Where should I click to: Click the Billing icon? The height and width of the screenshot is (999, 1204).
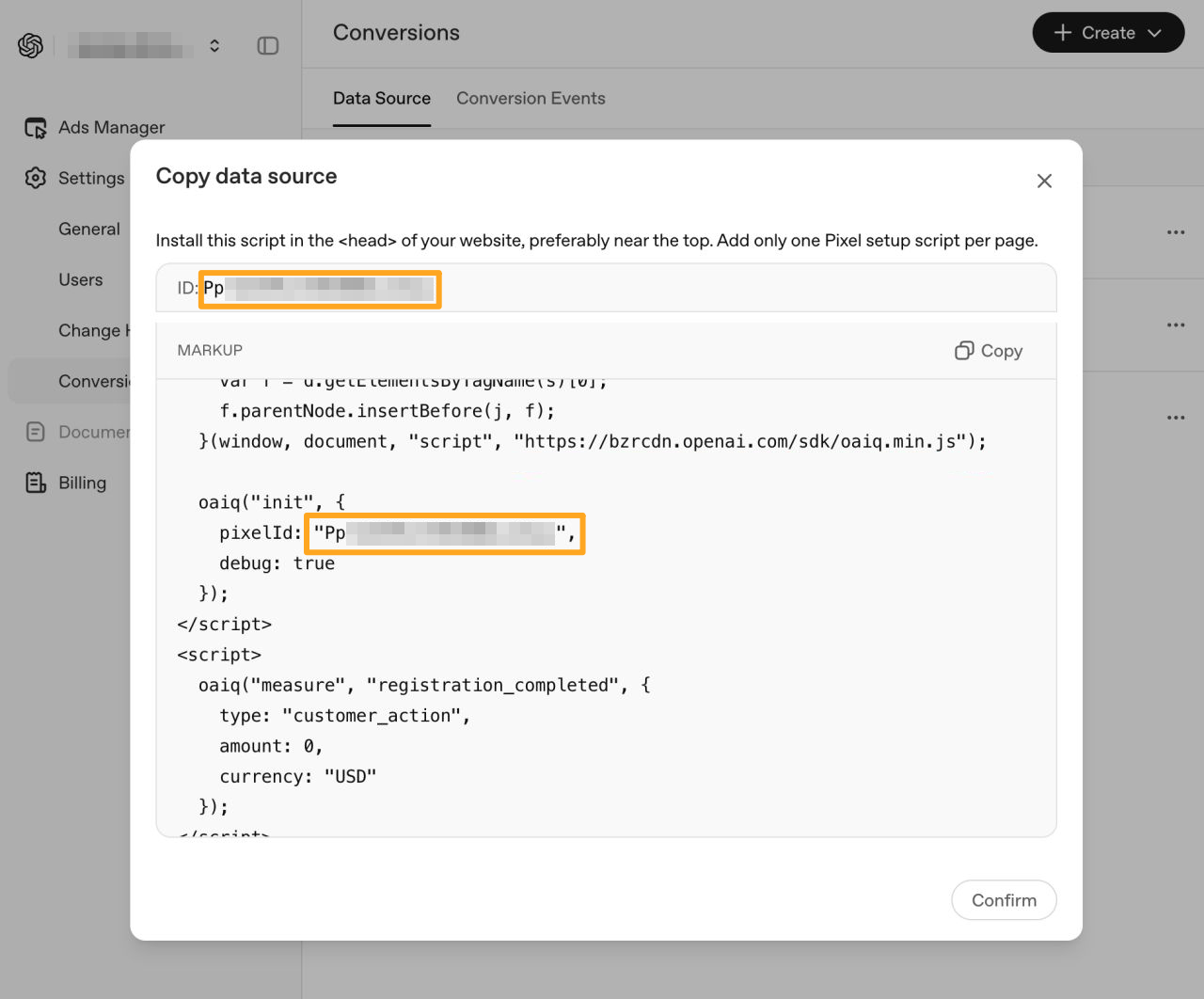point(36,483)
